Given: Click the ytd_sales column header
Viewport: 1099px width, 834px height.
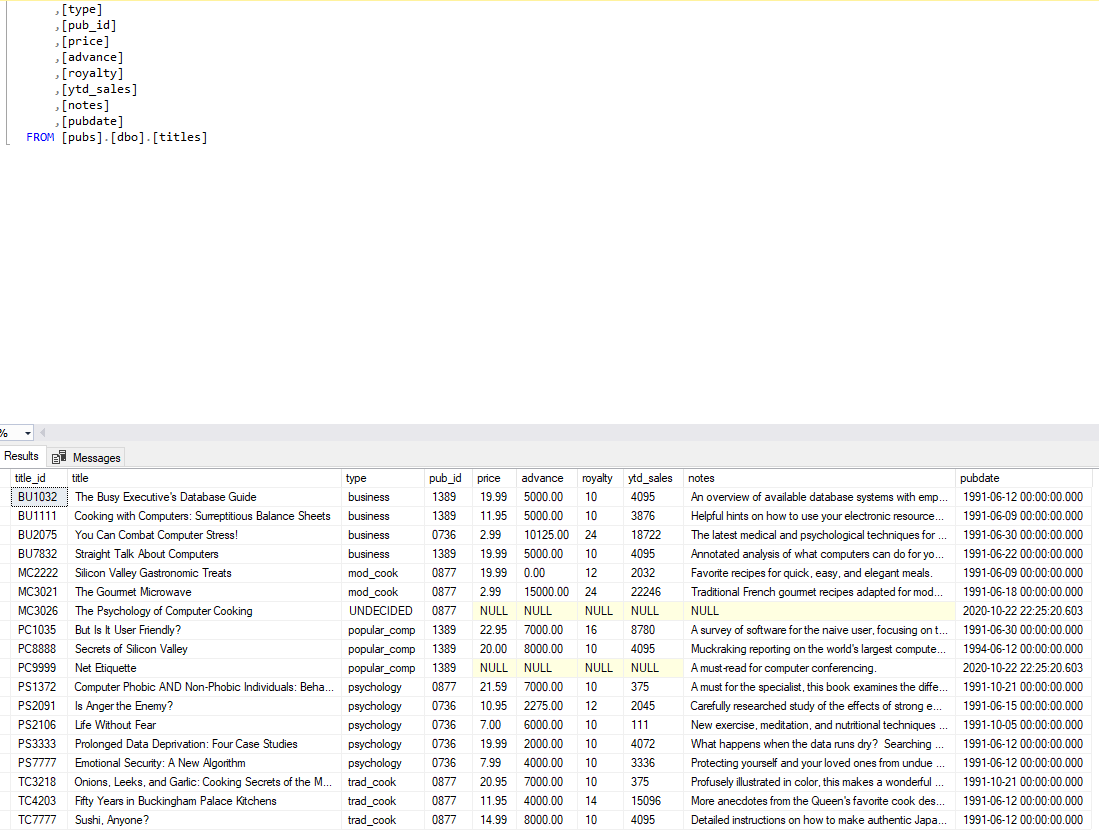Looking at the screenshot, I should pyautogui.click(x=653, y=478).
